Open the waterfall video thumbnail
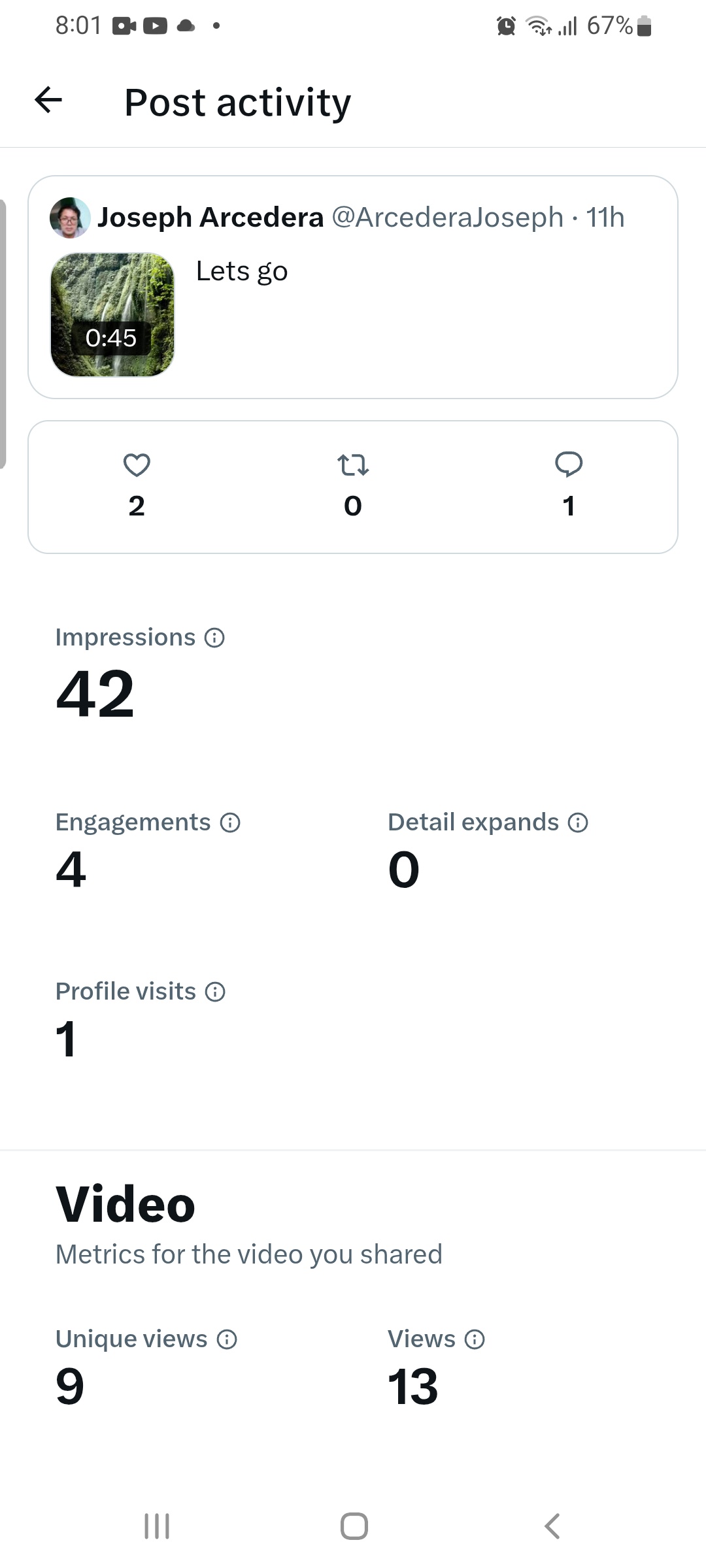The image size is (706, 1568). [x=112, y=315]
